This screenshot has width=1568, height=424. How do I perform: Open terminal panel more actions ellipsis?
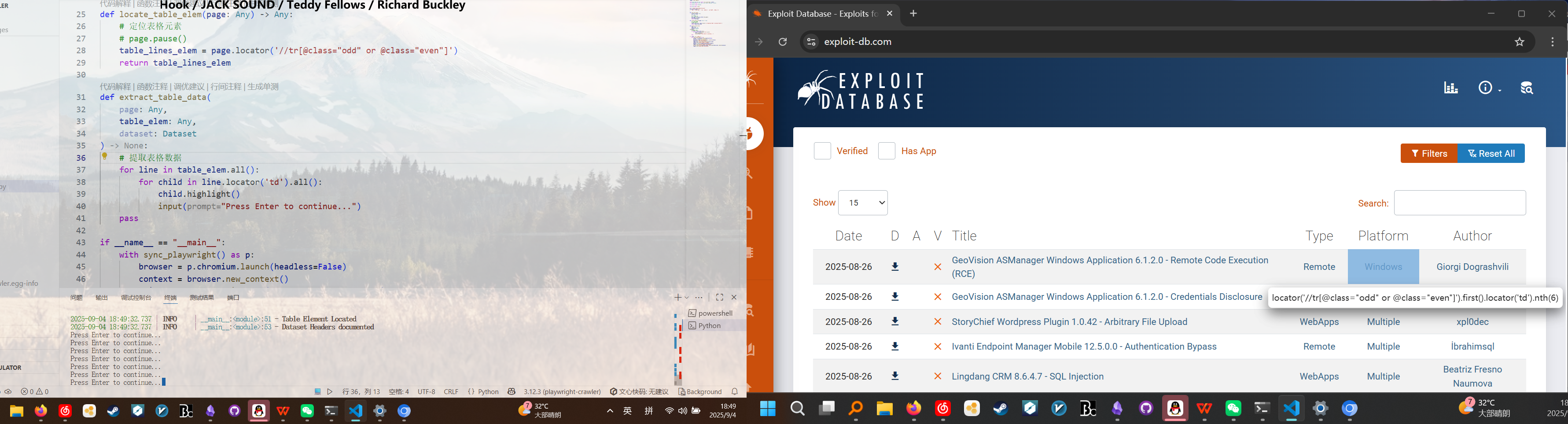tap(699, 297)
